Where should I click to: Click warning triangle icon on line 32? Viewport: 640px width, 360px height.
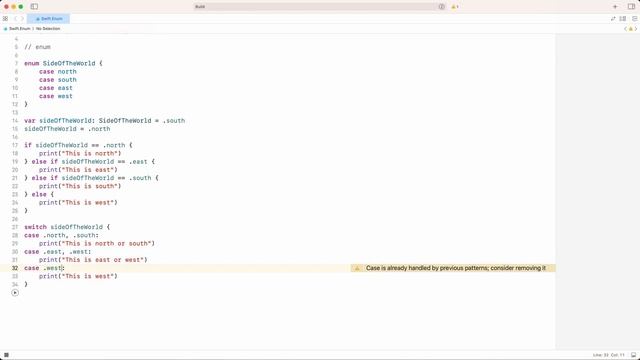(x=357, y=268)
